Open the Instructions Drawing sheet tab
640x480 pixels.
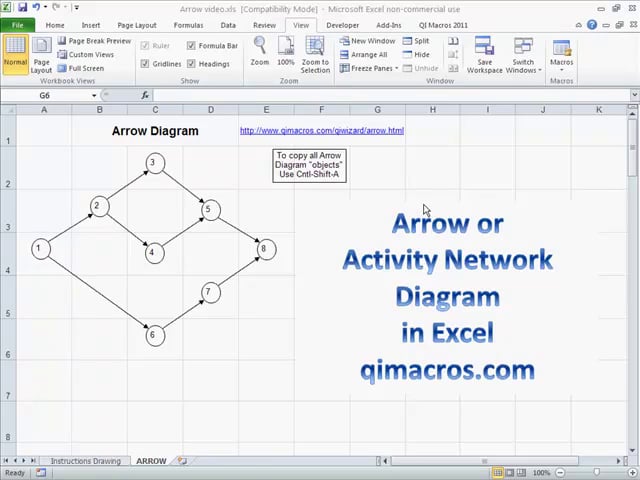click(x=85, y=461)
